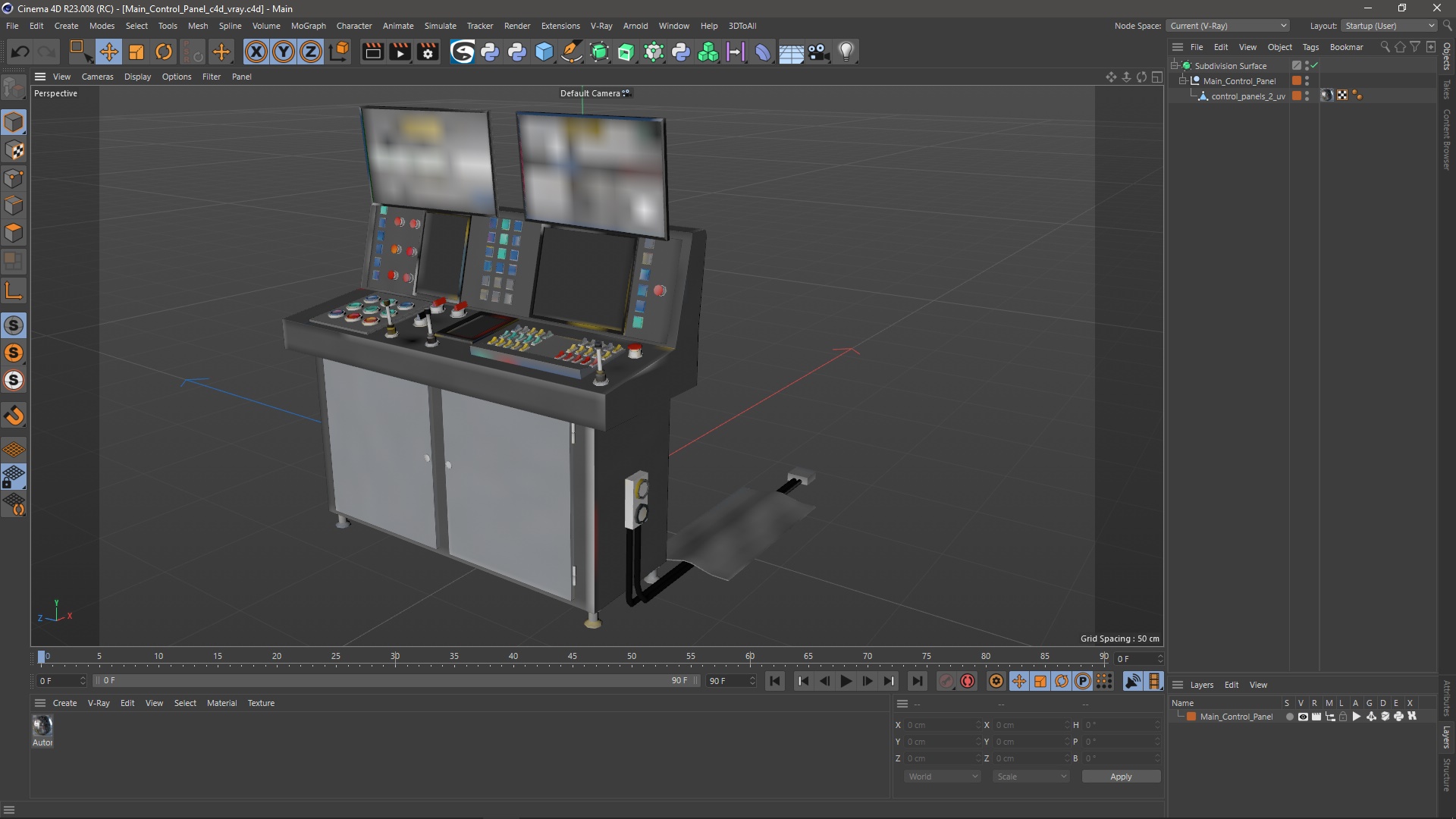Click Go to Start playback button
Image resolution: width=1456 pixels, height=819 pixels.
774,681
